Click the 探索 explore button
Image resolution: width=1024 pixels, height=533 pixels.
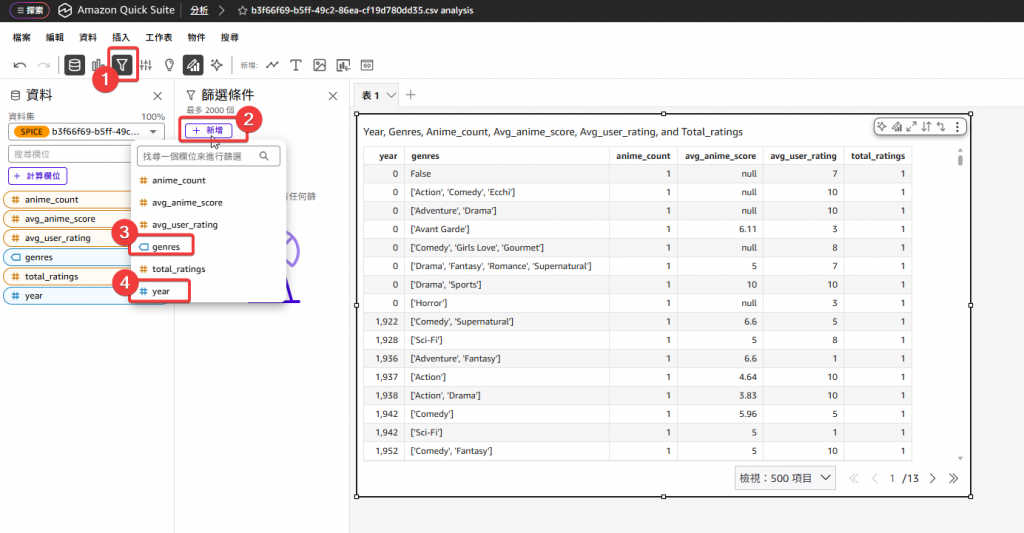click(x=29, y=10)
